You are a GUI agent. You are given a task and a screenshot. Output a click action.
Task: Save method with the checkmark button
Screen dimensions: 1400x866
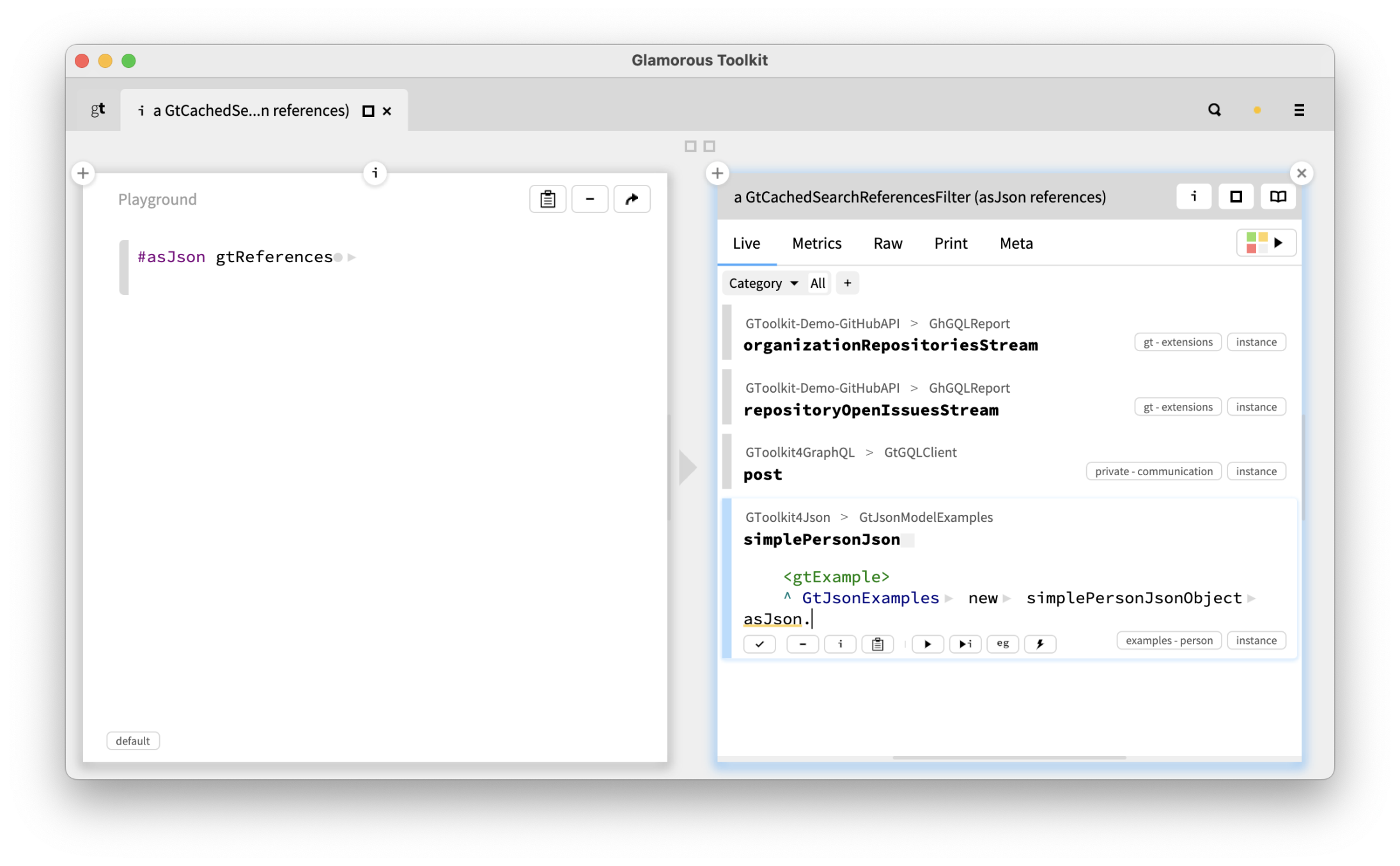coord(759,644)
